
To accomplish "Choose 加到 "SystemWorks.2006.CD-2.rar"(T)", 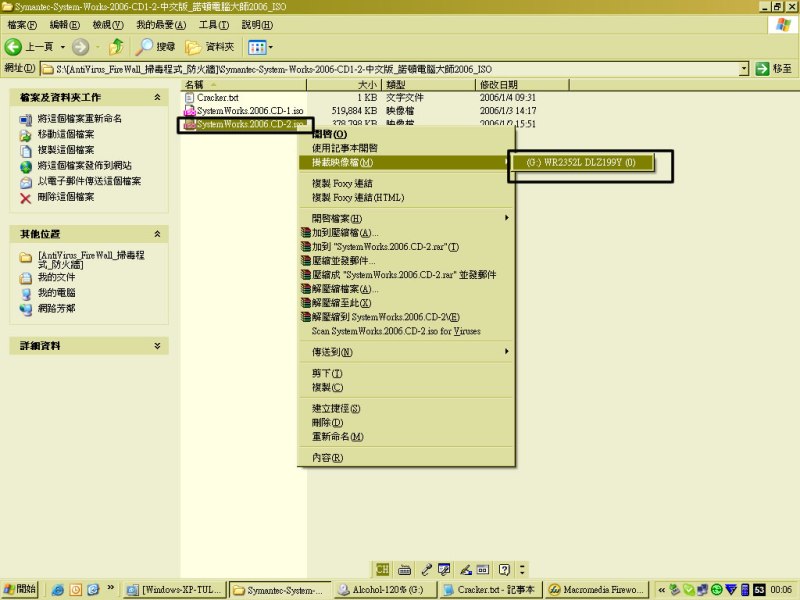I will [x=406, y=246].
